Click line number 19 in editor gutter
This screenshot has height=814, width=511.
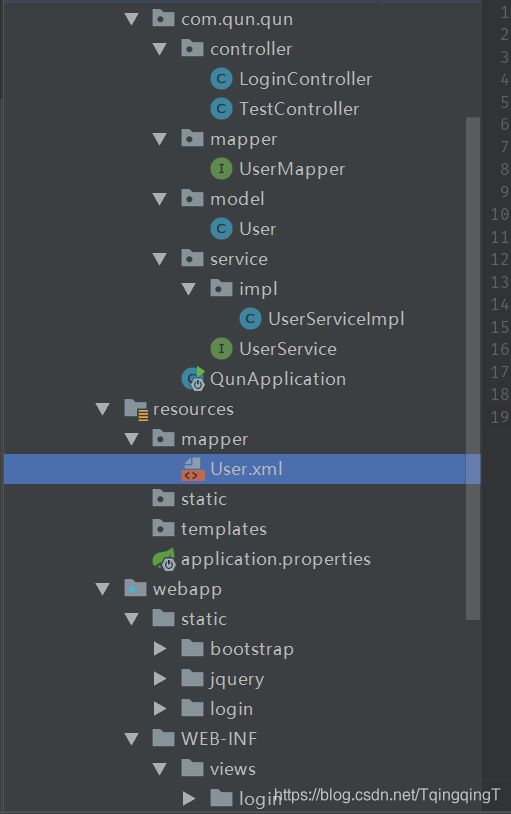[x=500, y=417]
